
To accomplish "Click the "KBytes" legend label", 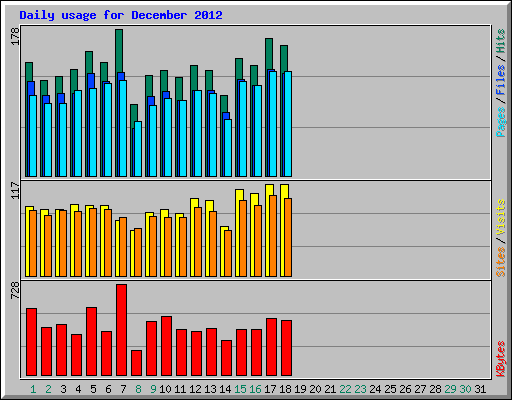I will click(501, 359).
